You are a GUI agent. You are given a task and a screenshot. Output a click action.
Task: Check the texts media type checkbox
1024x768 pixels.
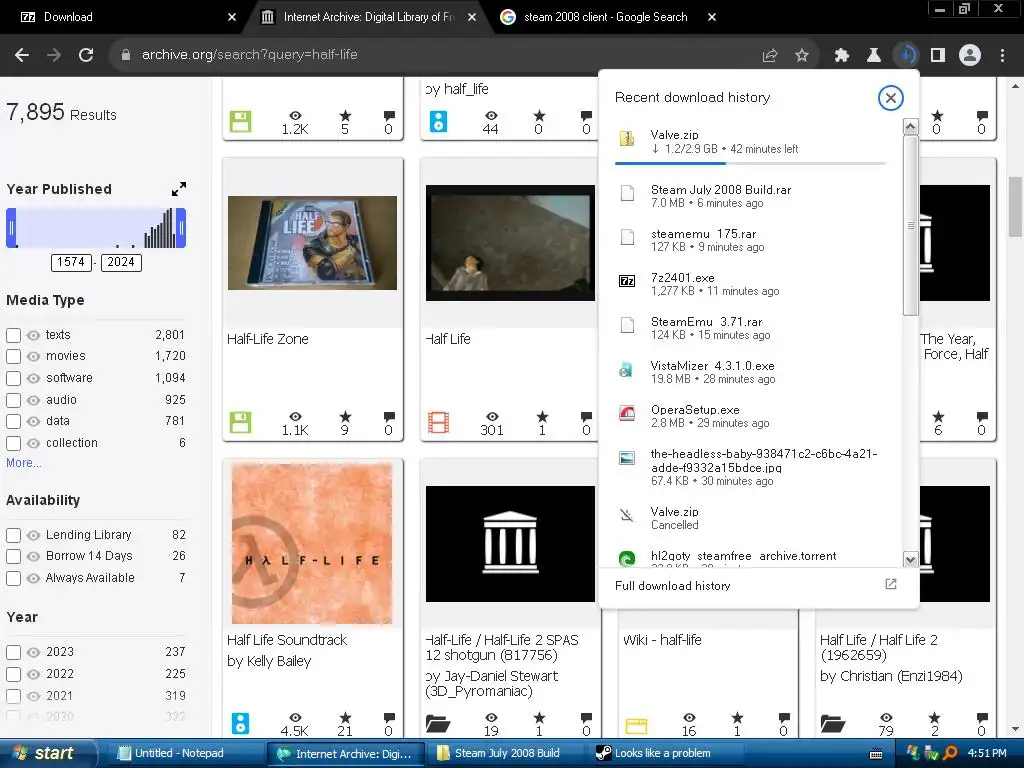pos(13,335)
